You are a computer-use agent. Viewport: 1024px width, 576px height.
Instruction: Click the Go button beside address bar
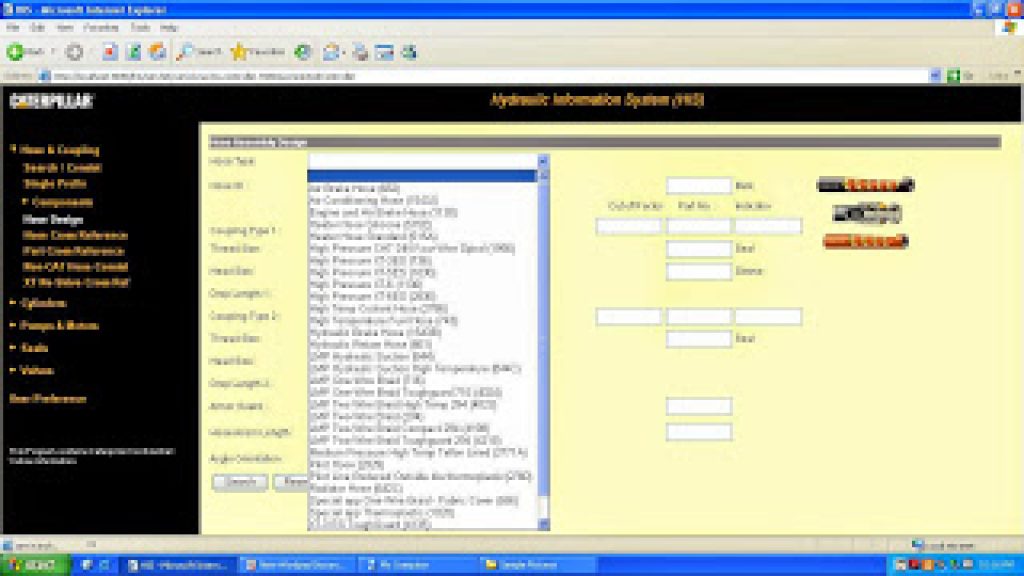pyautogui.click(x=959, y=76)
